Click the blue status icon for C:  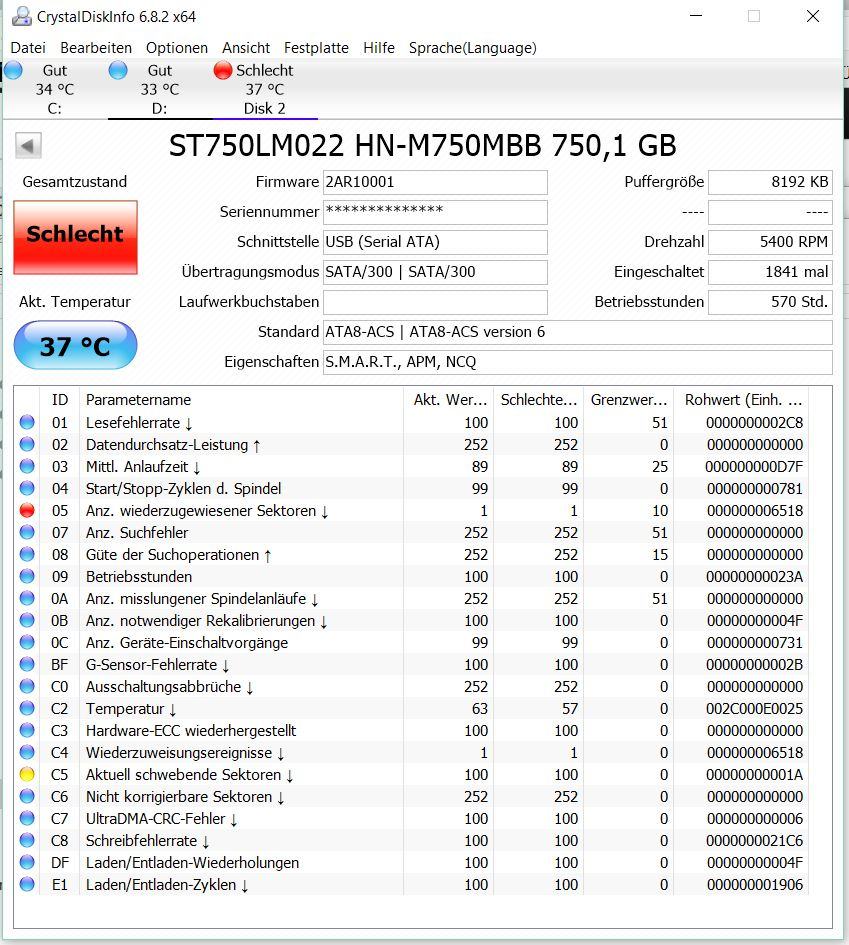(x=13, y=71)
